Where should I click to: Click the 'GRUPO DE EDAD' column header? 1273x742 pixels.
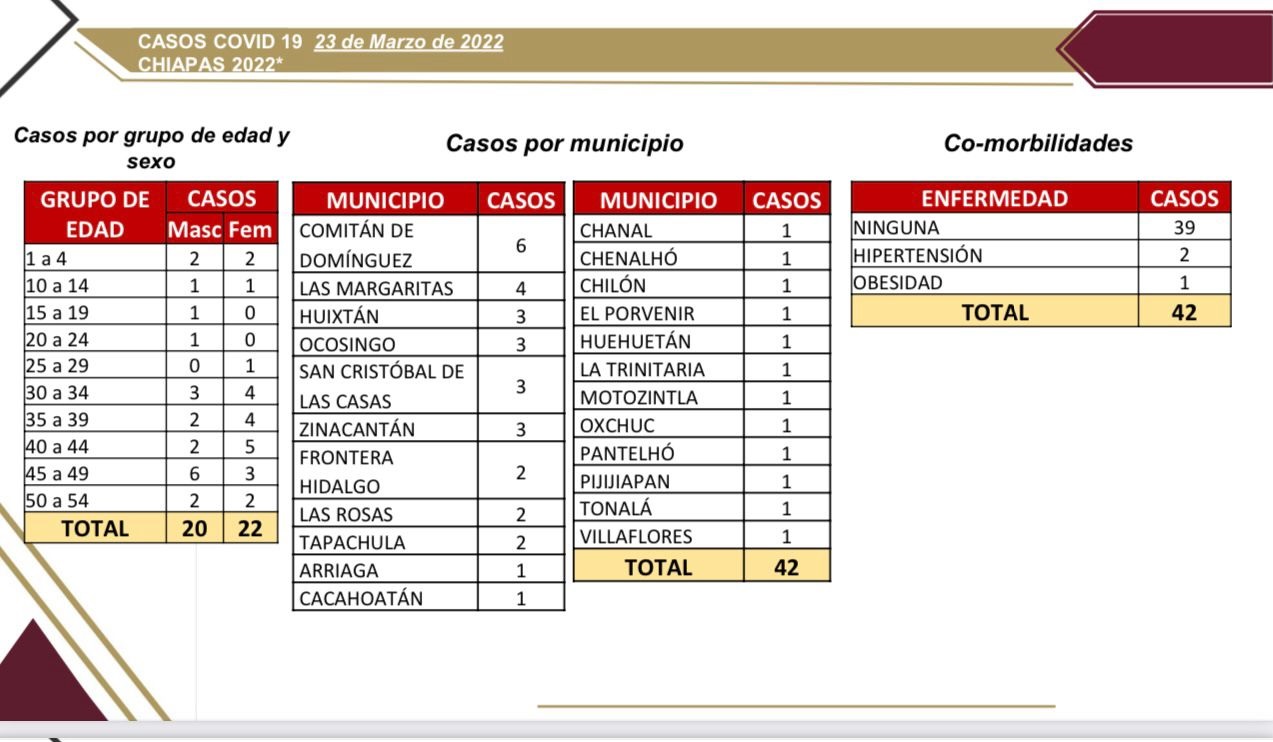(x=95, y=214)
